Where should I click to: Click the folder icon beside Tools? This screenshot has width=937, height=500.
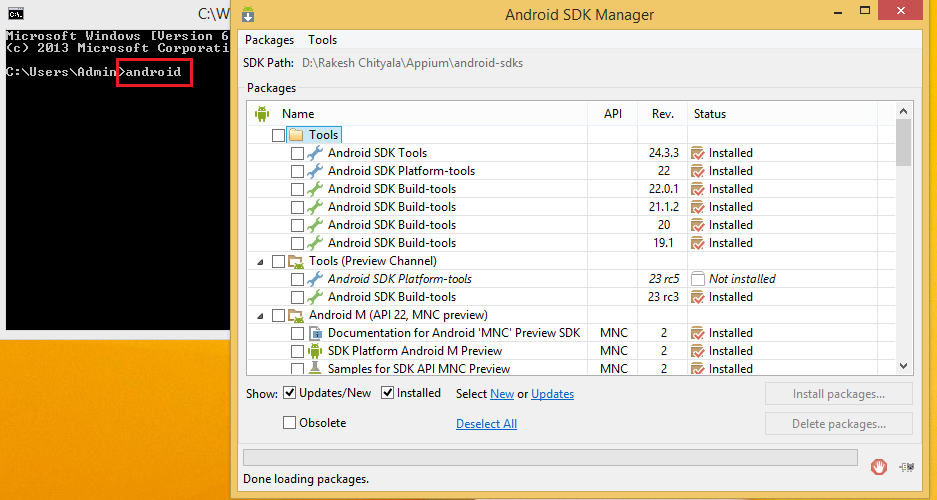(x=296, y=135)
